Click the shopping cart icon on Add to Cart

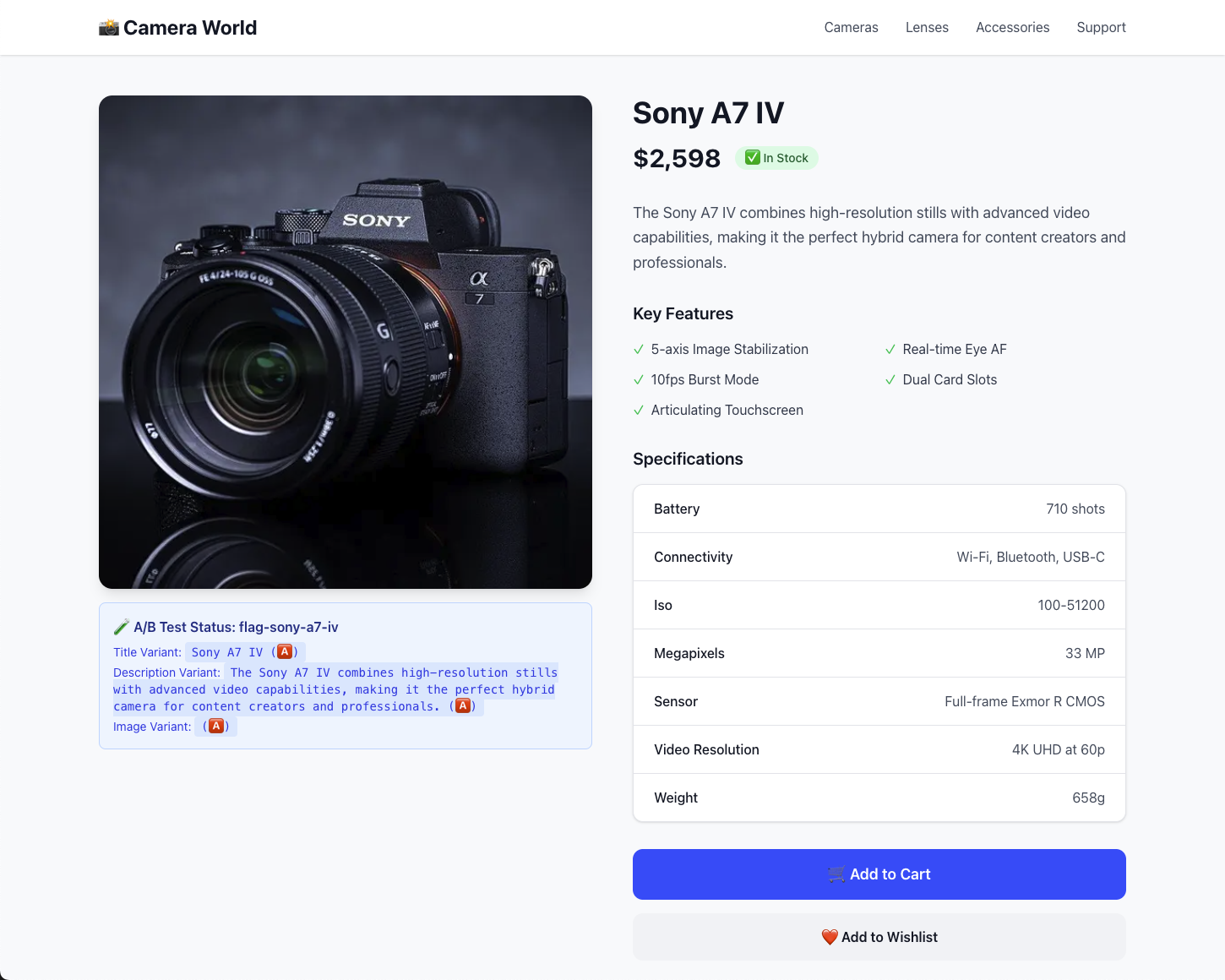coord(836,874)
